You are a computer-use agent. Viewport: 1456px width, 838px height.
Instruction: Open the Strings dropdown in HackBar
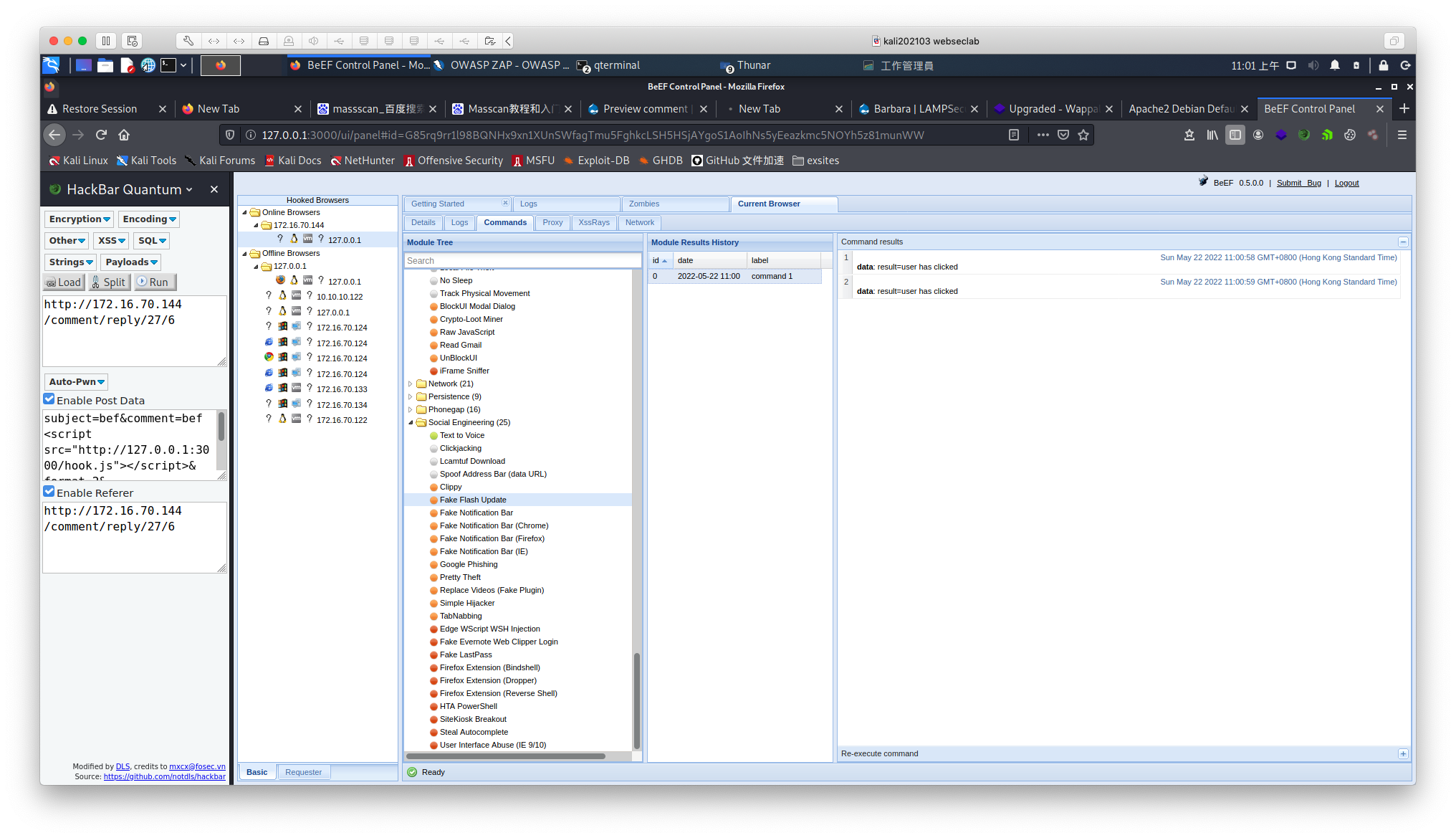point(70,262)
